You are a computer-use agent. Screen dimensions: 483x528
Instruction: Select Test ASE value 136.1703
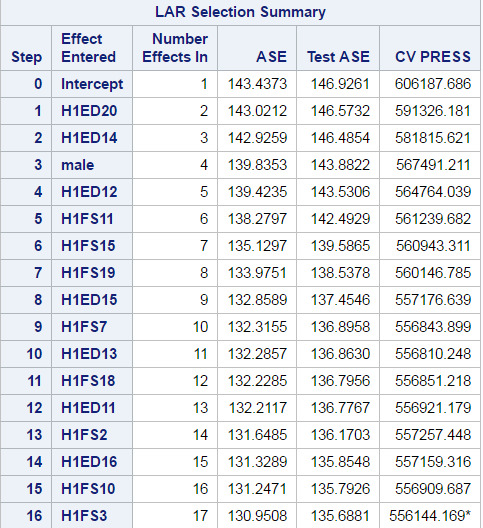pos(340,435)
